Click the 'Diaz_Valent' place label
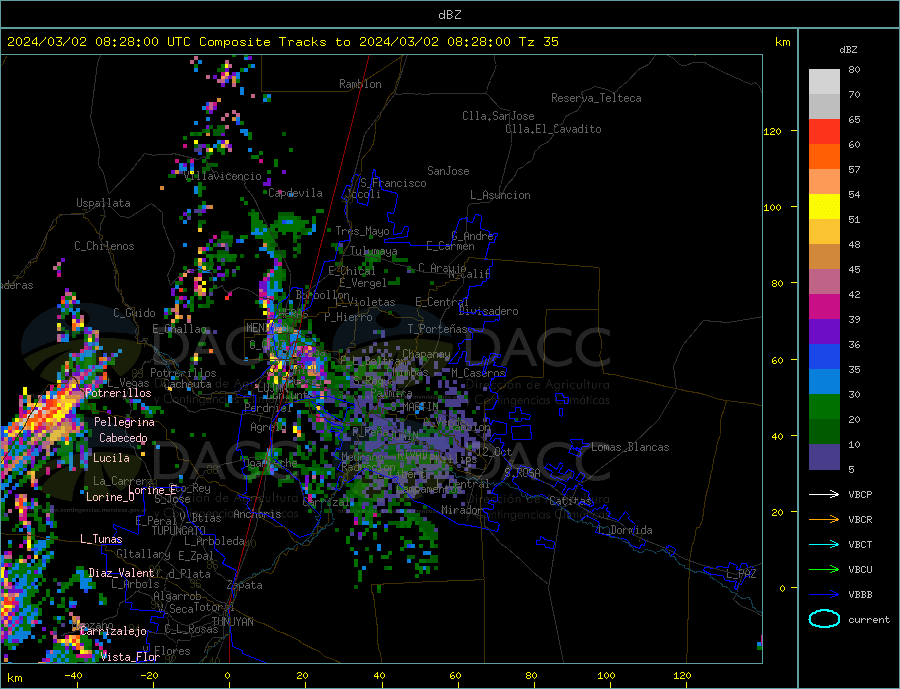This screenshot has width=900, height=689. (121, 573)
